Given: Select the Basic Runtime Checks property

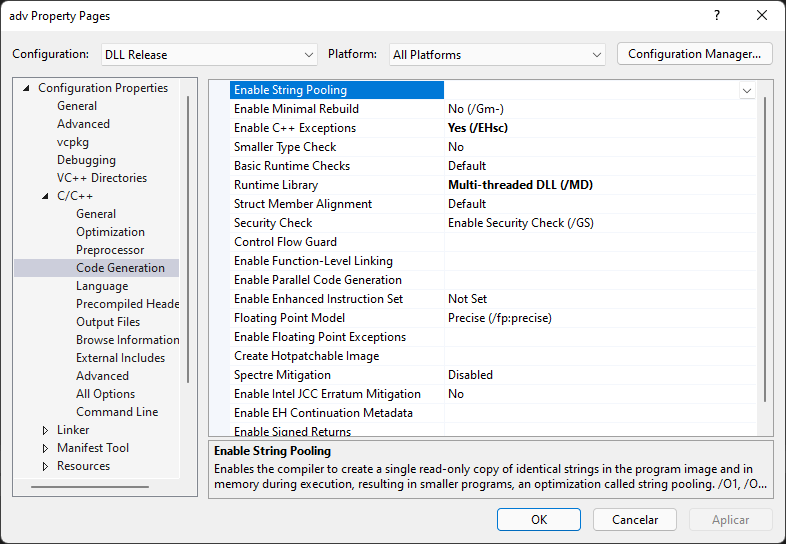Looking at the screenshot, I should (x=292, y=166).
